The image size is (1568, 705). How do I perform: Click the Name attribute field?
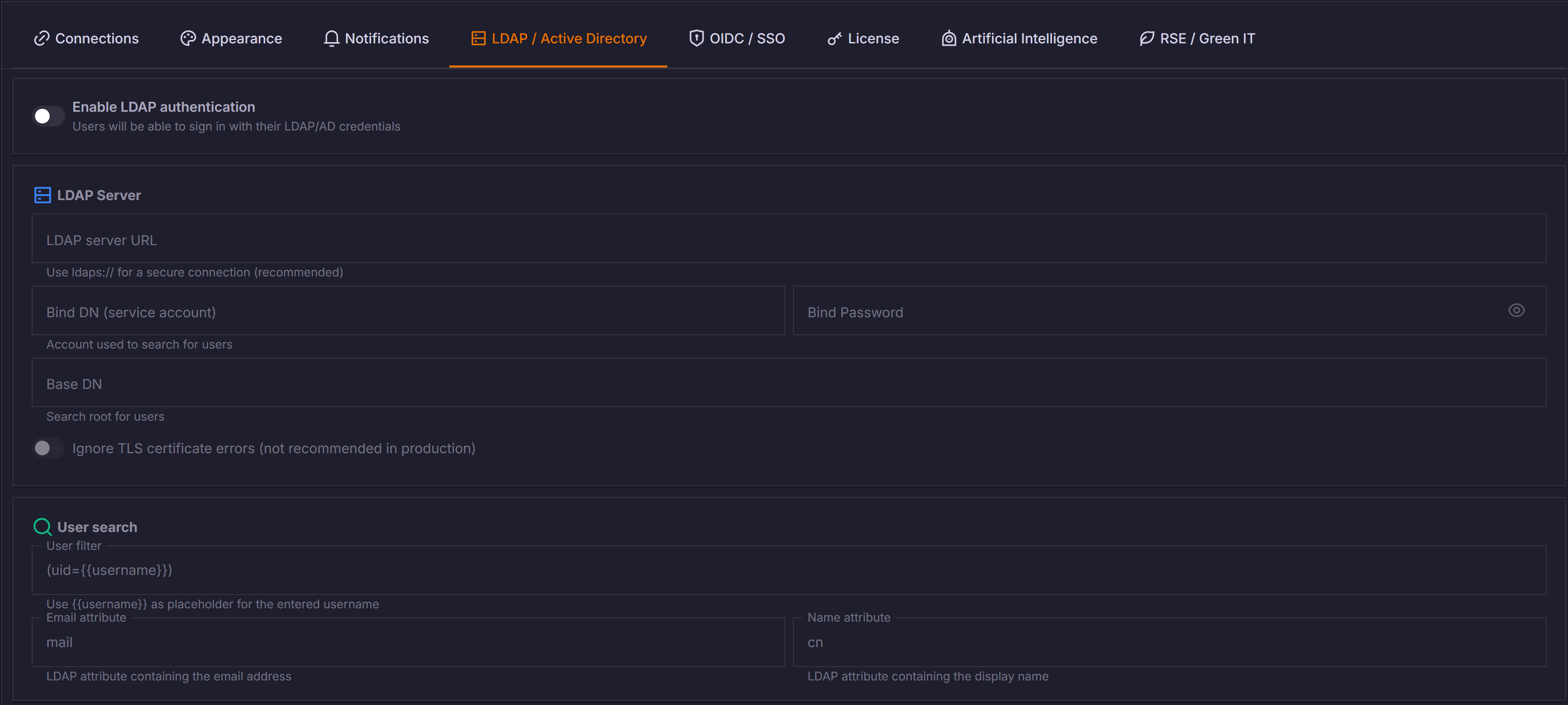click(x=1169, y=643)
